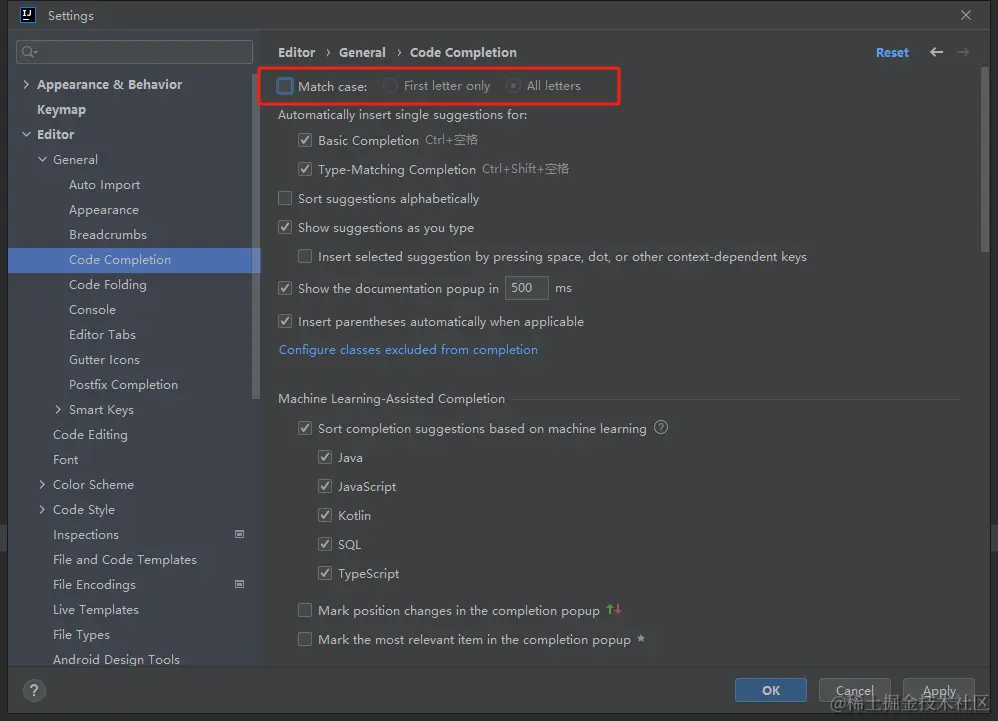Open help with the bottom-left question mark
998x721 pixels.
(x=34, y=690)
